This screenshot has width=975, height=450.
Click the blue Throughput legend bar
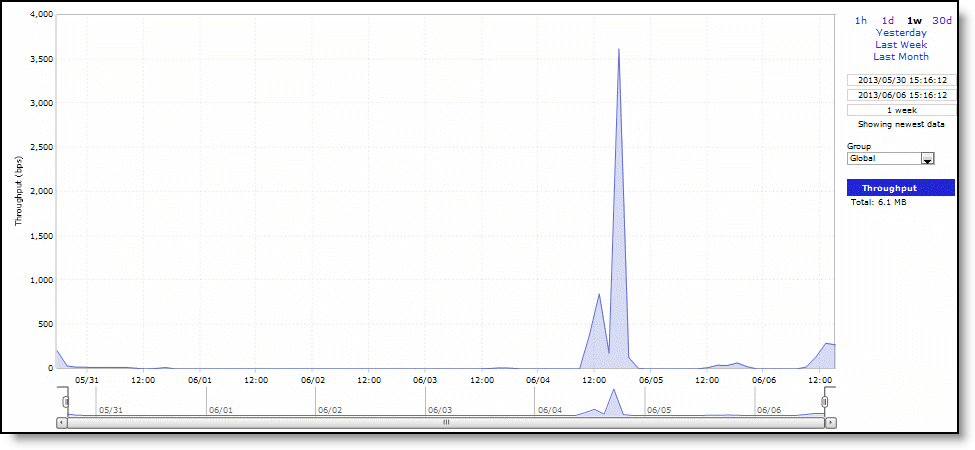pyautogui.click(x=901, y=188)
